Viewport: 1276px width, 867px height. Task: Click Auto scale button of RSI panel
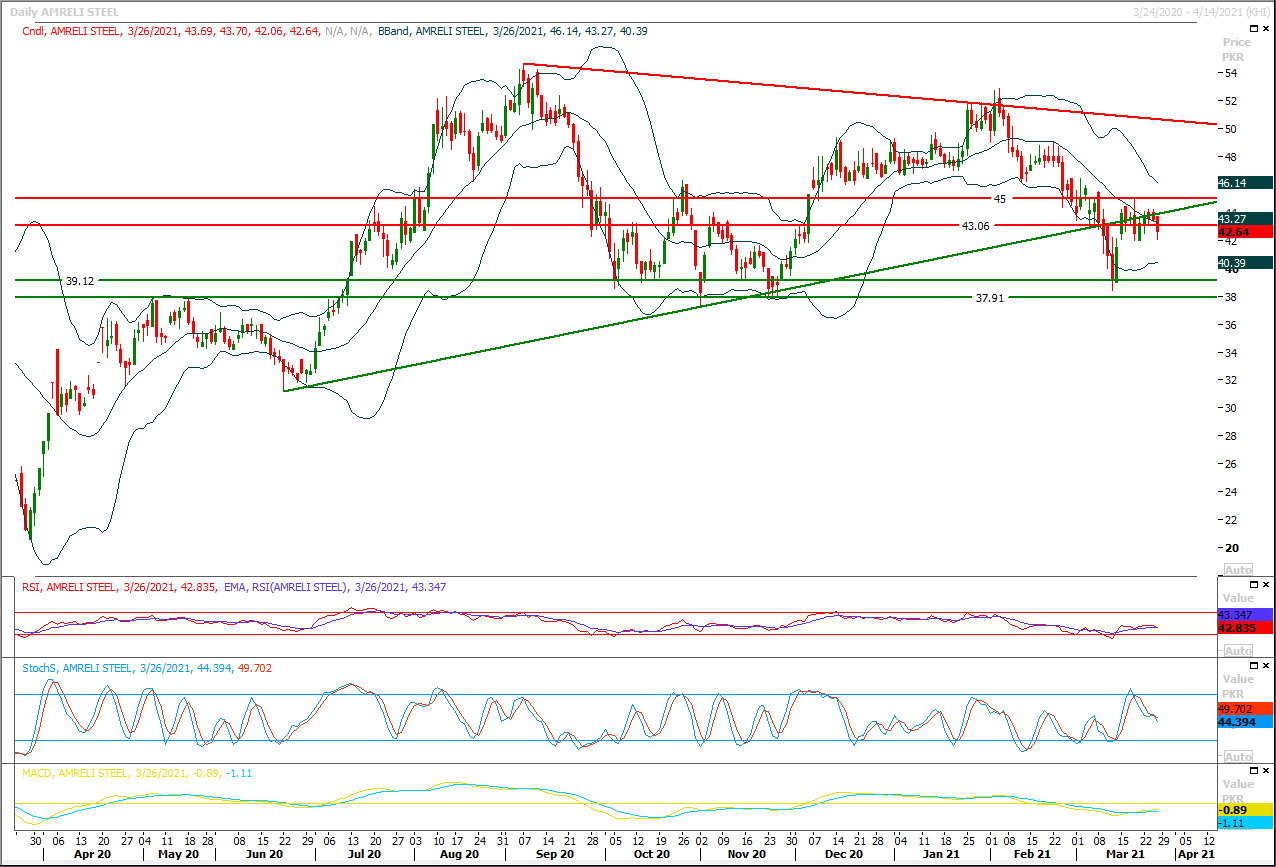point(1237,650)
